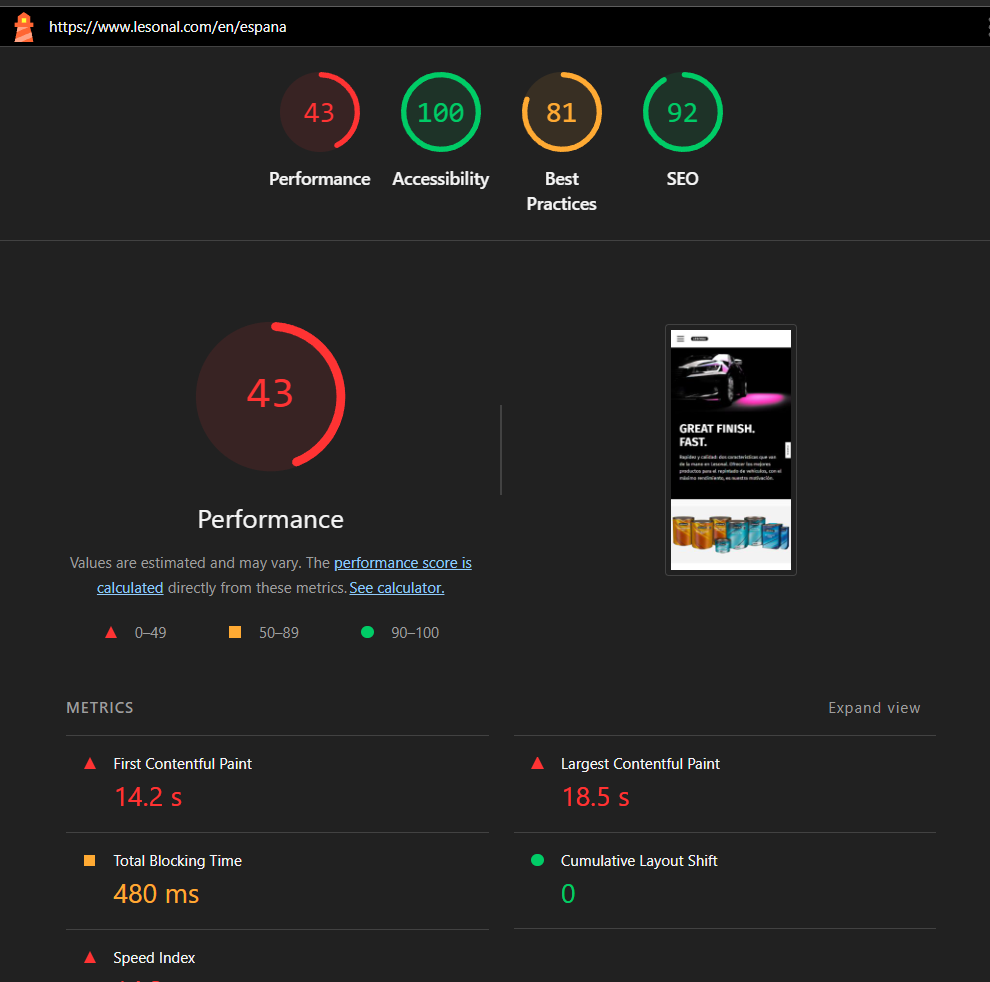Screen dimensions: 990x982
Task: Open Best Practices score gauge
Action: point(561,113)
